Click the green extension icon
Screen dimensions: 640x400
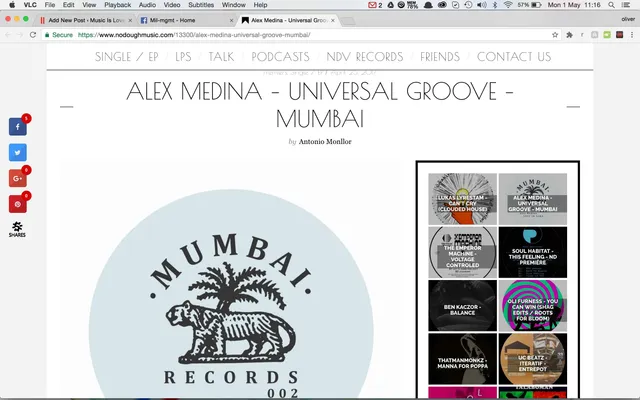tap(607, 35)
